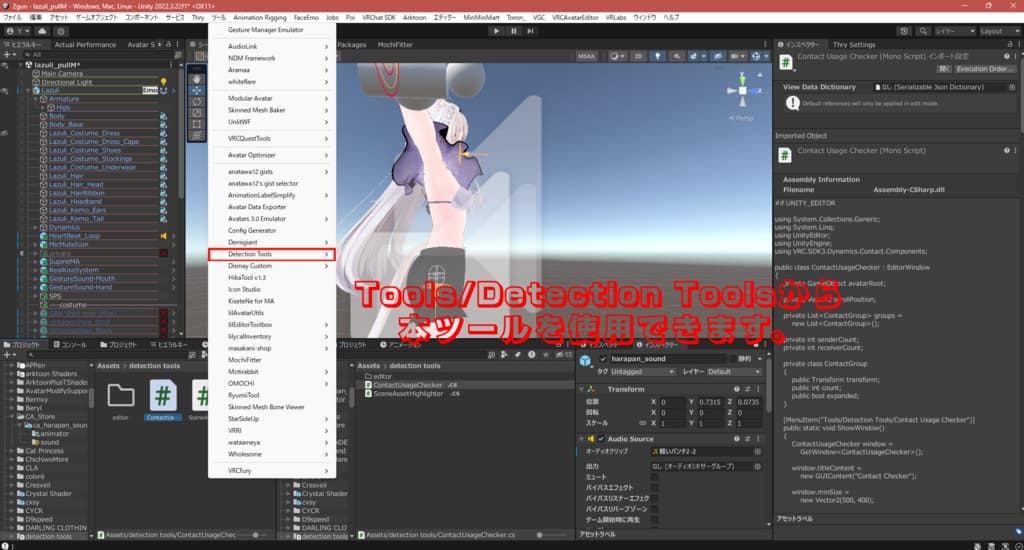Open Detection Tools submenu
Screen dimensions: 1024x550
pyautogui.click(x=272, y=254)
